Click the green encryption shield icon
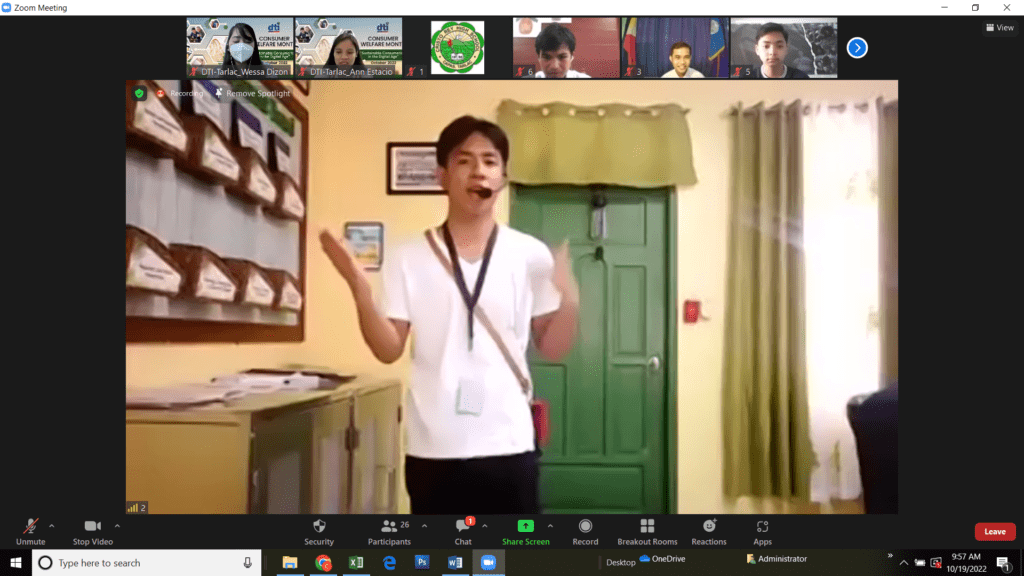Viewport: 1024px width, 576px height. click(140, 93)
